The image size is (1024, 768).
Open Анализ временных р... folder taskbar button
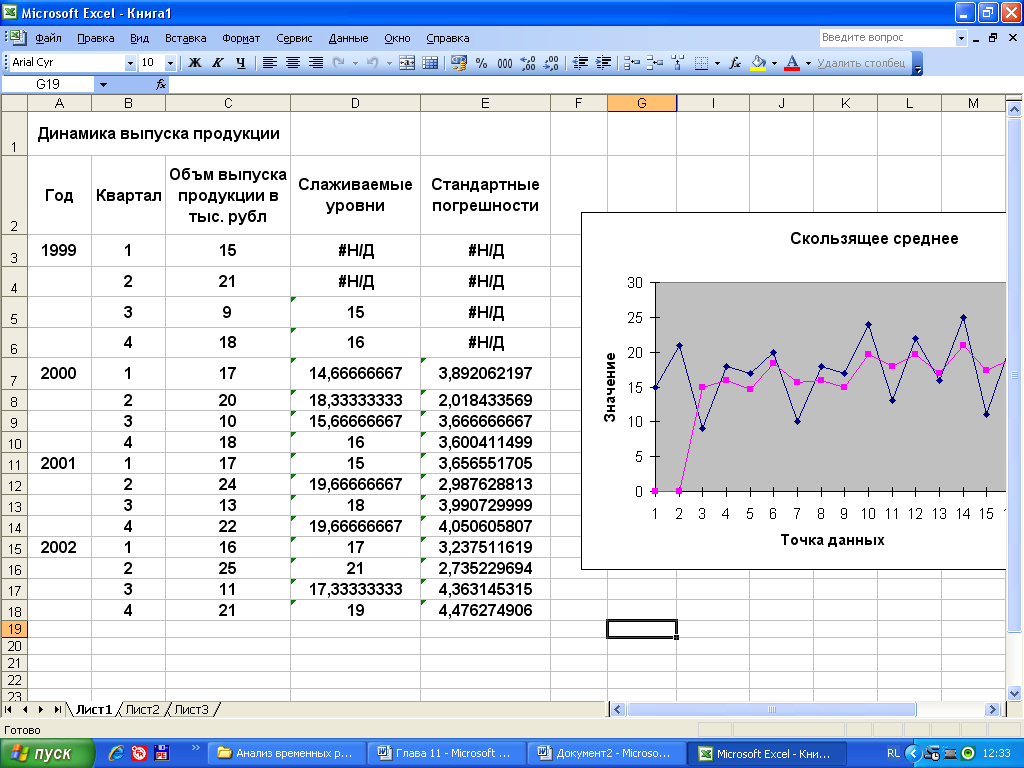(x=286, y=754)
